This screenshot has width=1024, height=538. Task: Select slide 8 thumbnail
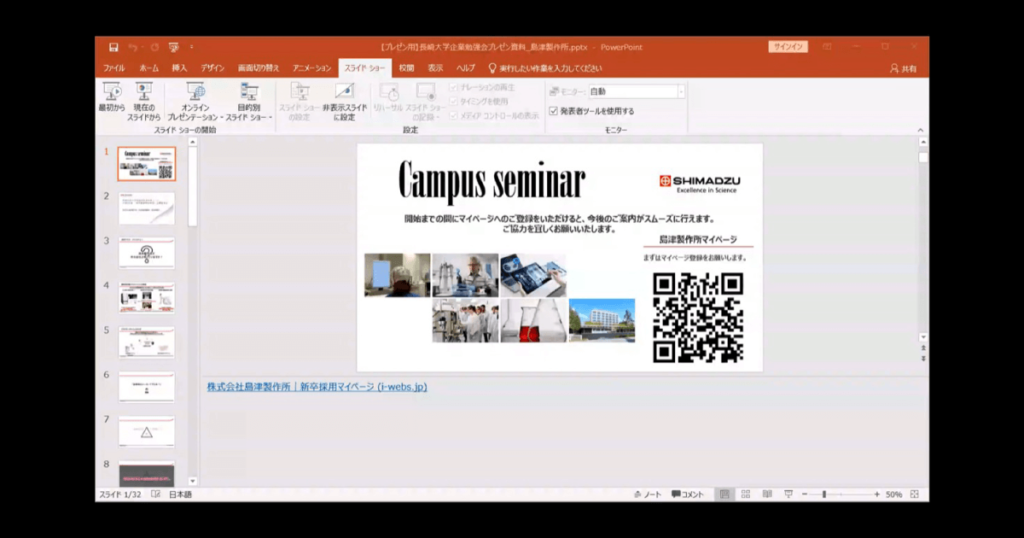146,474
